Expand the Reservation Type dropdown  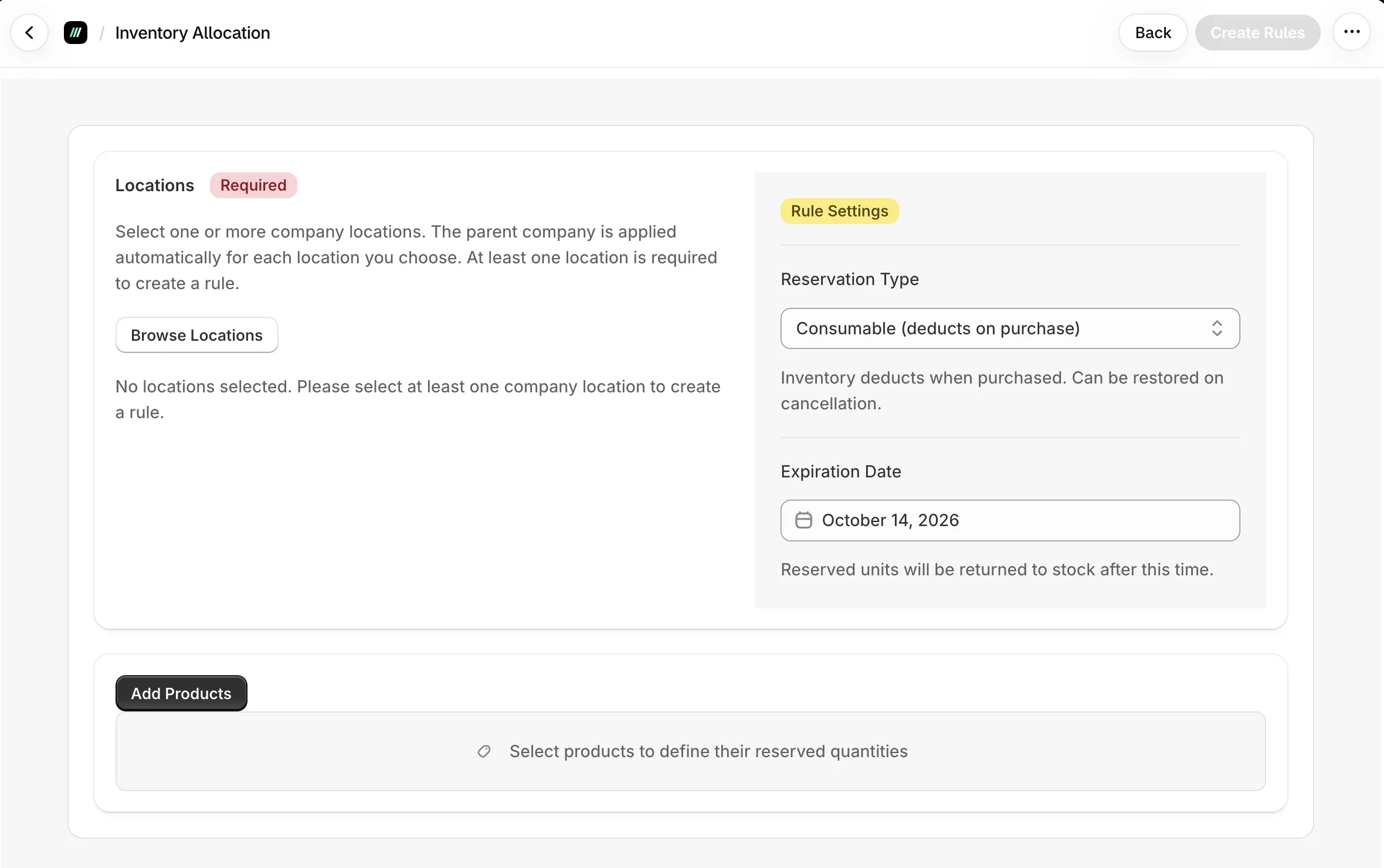coord(1010,328)
